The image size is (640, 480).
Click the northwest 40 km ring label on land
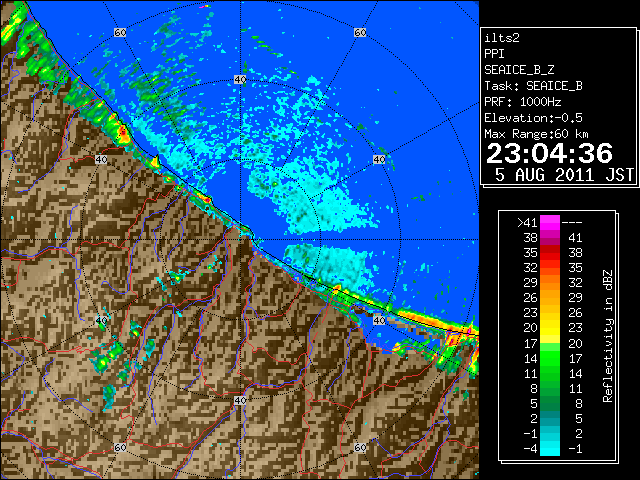coord(101,160)
